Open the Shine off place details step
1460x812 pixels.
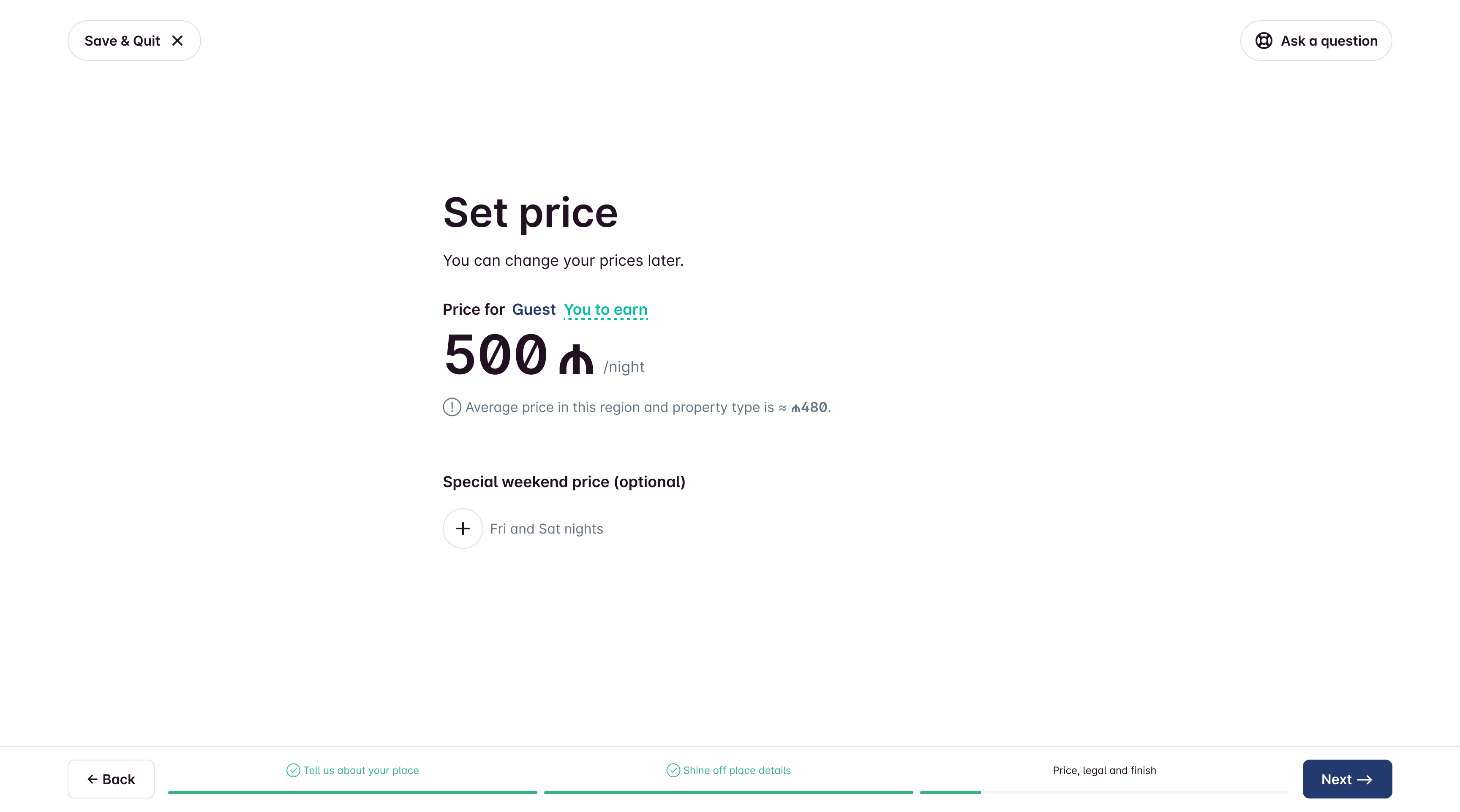click(x=736, y=770)
